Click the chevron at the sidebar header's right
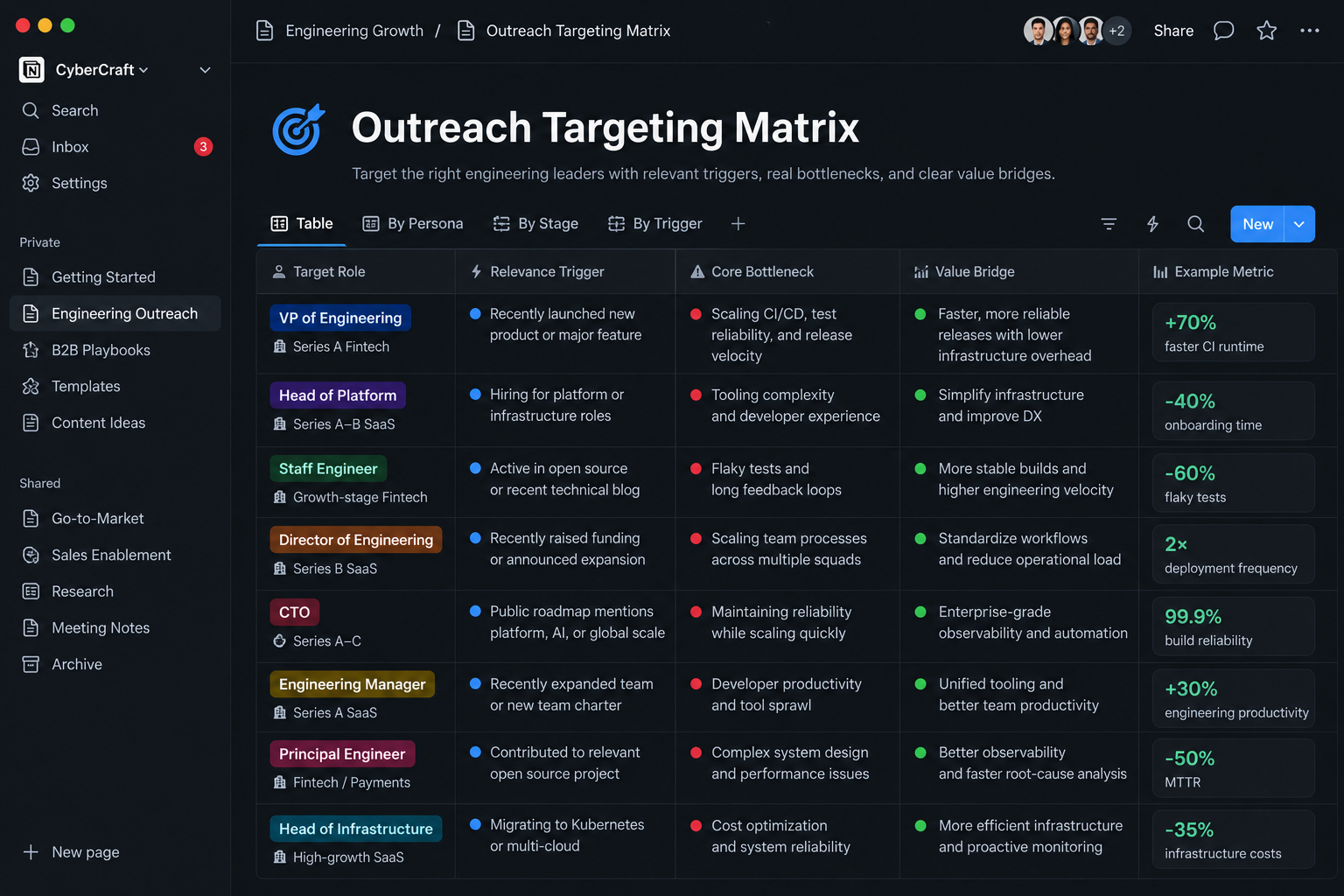Viewport: 1344px width, 896px height. pyautogui.click(x=205, y=70)
